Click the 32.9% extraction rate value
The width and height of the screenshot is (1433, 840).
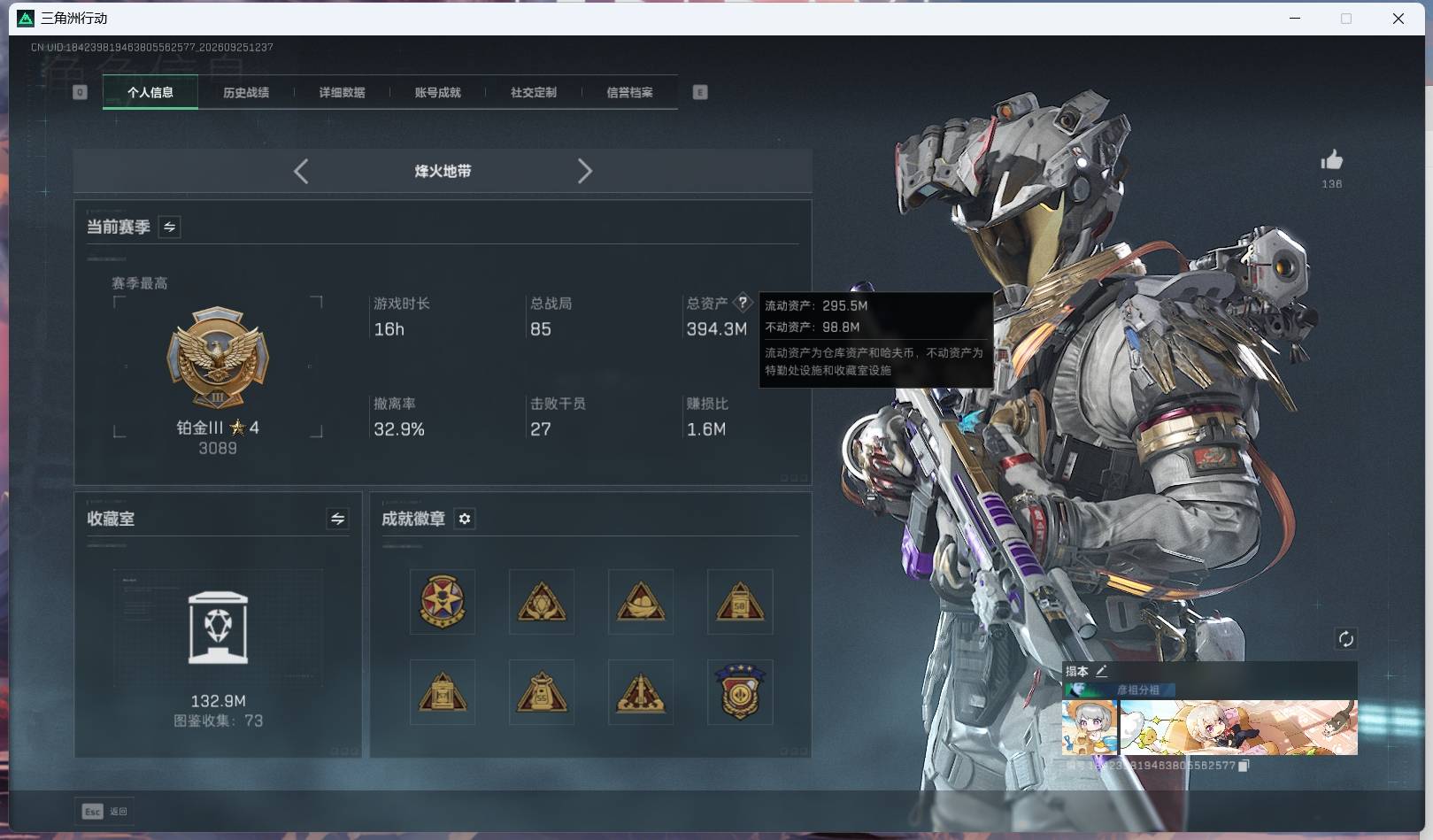399,429
